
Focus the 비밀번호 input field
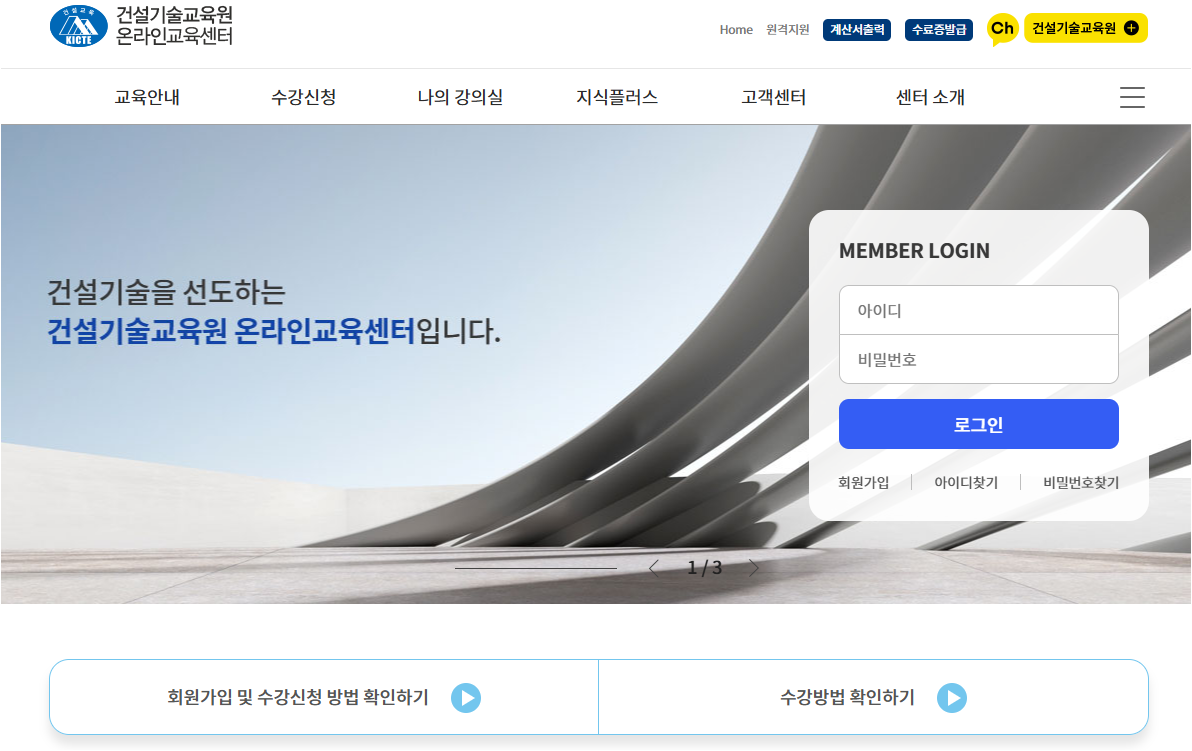point(978,360)
